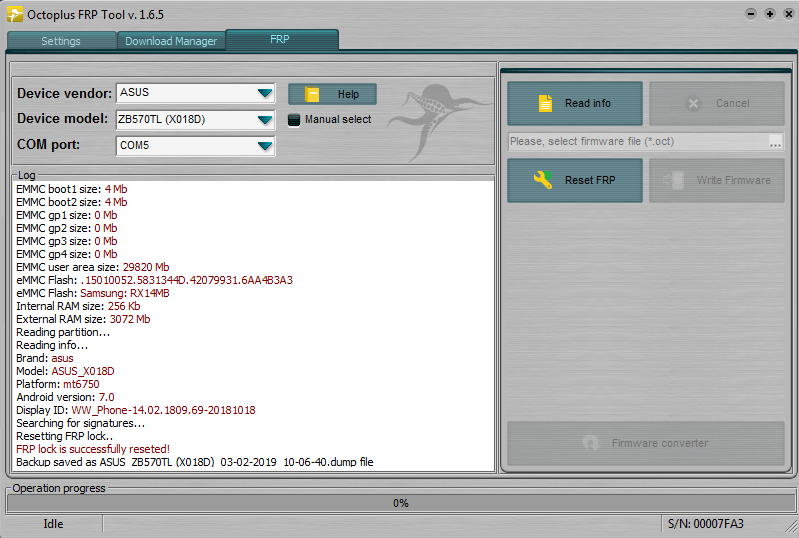Click log line 'EMMC boot2 size: 4 Mb'
Viewport: 799px width, 538px height.
point(71,202)
